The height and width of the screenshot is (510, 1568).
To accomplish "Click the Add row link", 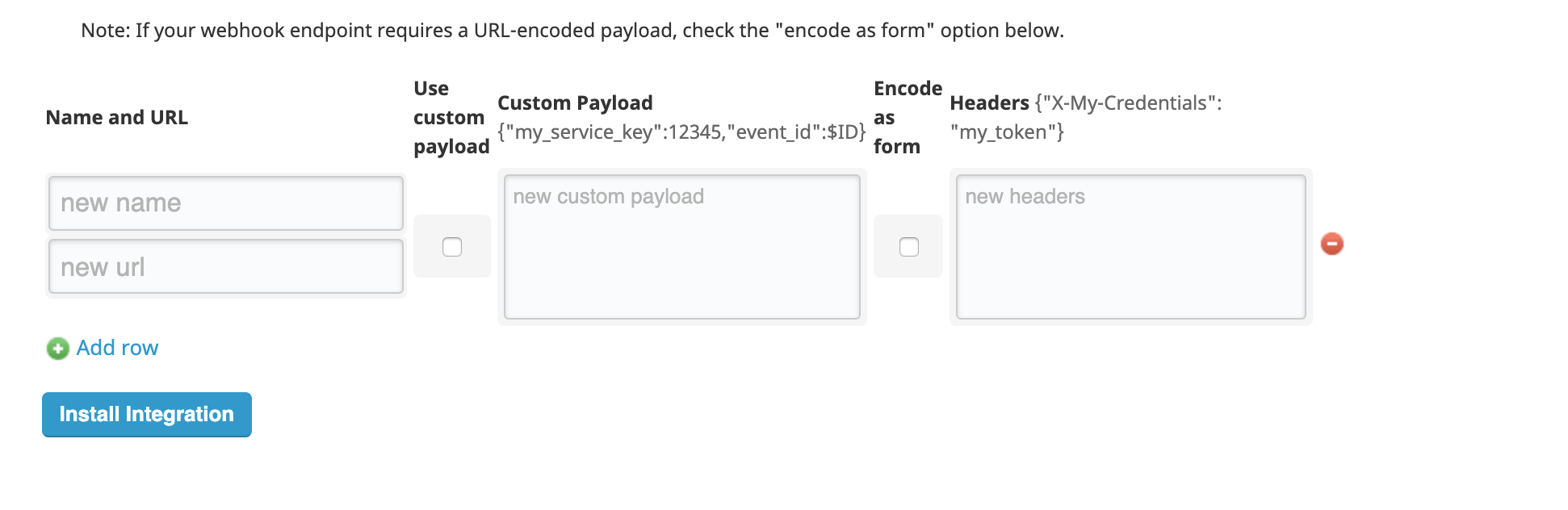I will point(116,348).
